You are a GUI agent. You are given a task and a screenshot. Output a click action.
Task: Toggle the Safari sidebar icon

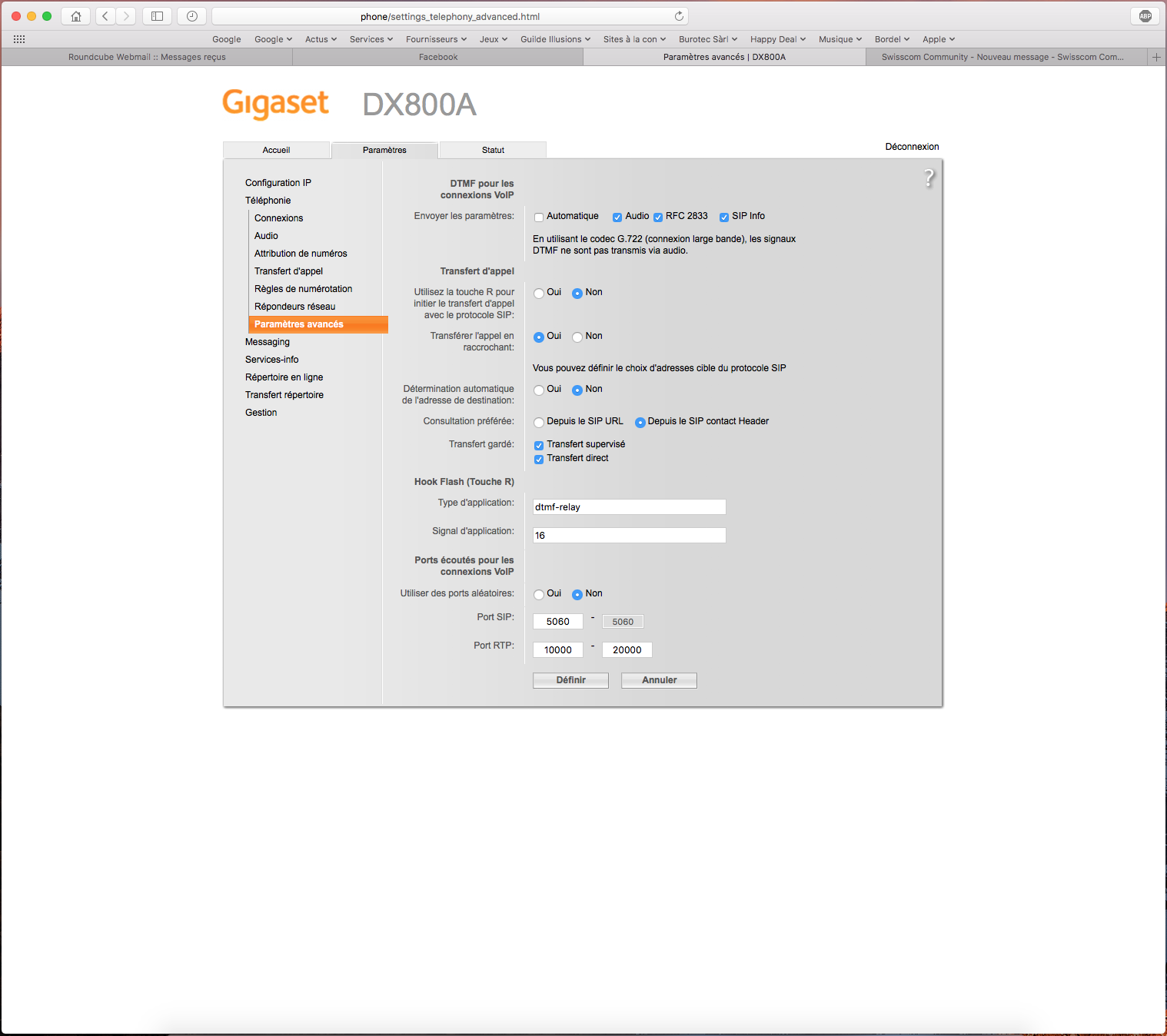pyautogui.click(x=157, y=16)
